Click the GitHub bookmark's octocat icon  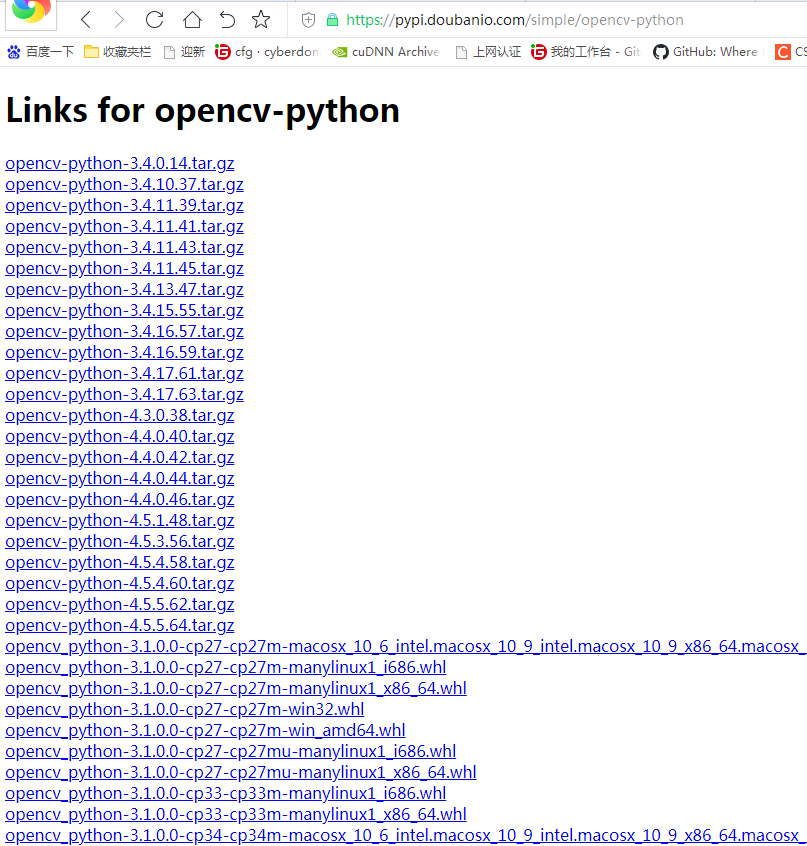662,51
